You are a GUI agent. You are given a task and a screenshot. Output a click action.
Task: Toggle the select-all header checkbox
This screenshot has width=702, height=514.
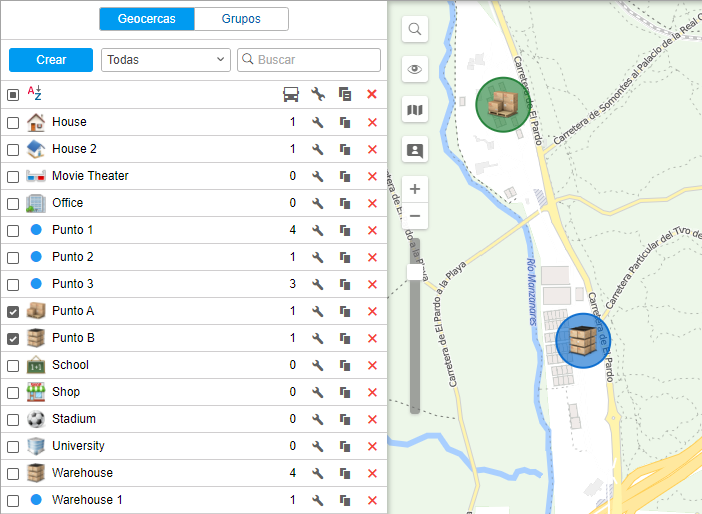13,95
